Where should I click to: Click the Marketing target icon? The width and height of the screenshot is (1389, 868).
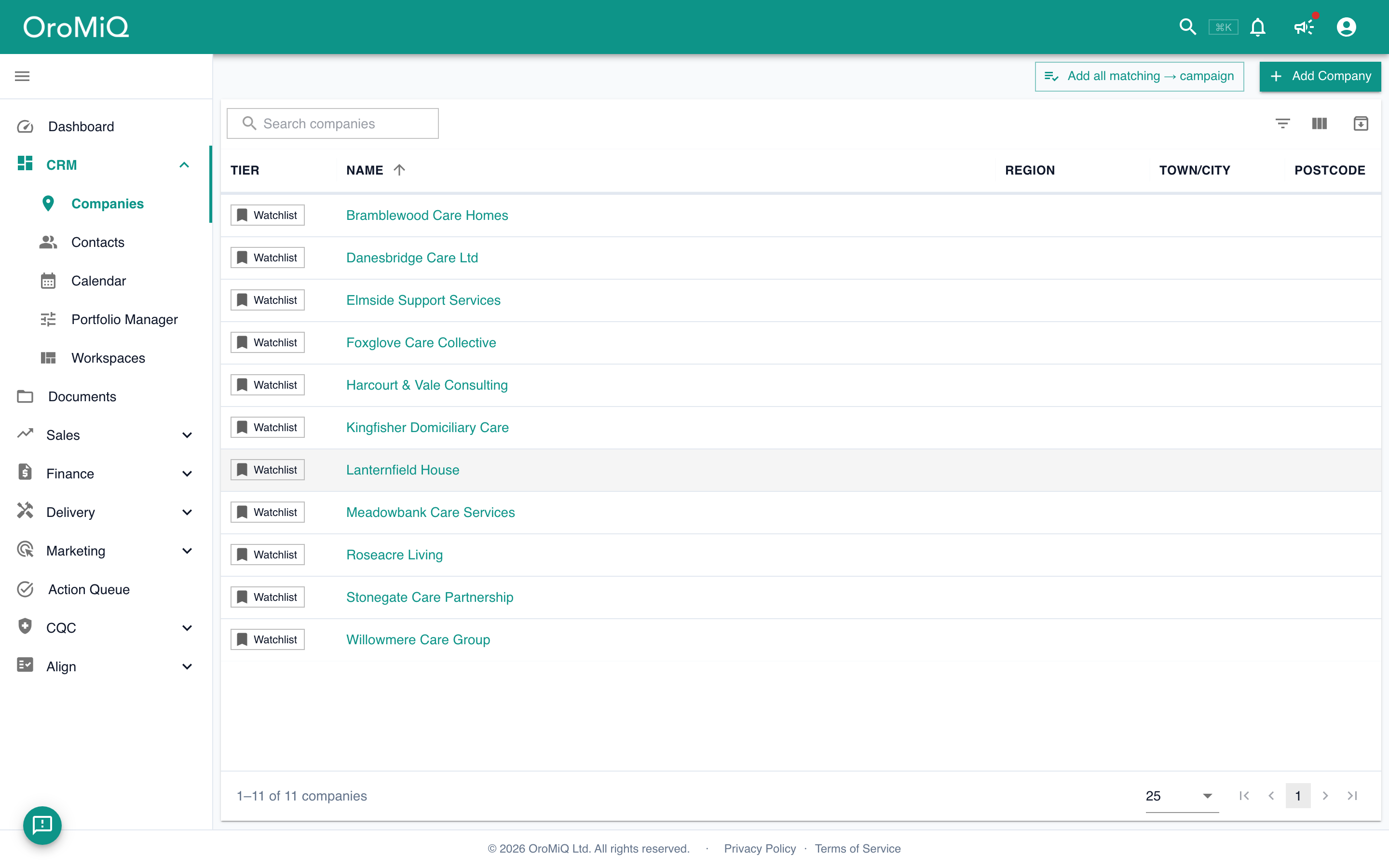coord(25,549)
